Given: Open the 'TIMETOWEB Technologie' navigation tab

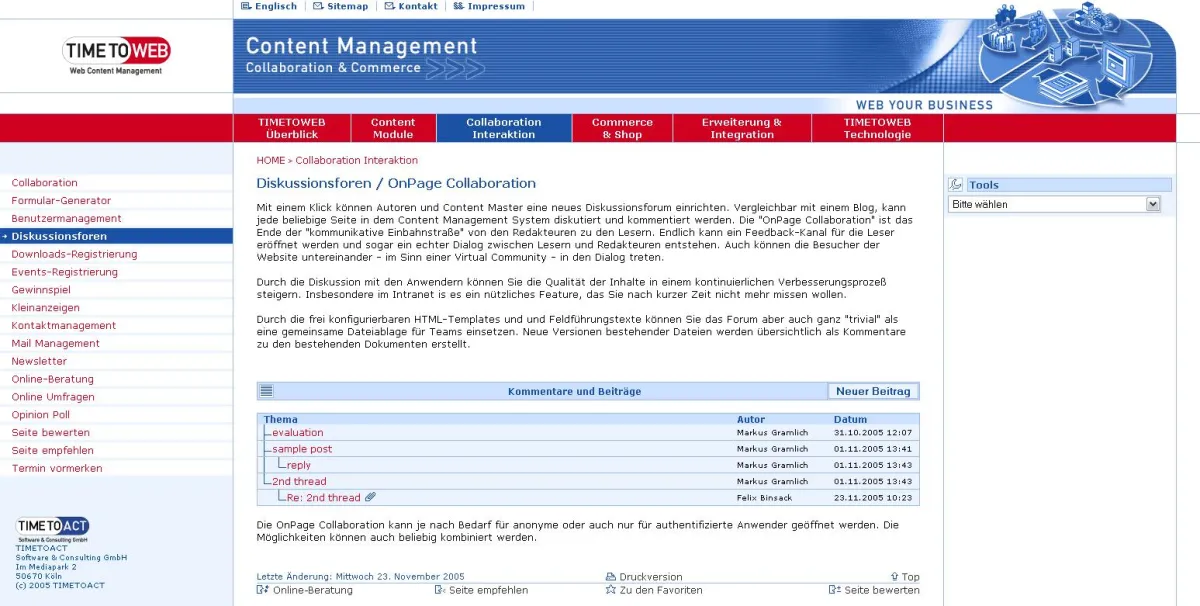Looking at the screenshot, I should [876, 127].
